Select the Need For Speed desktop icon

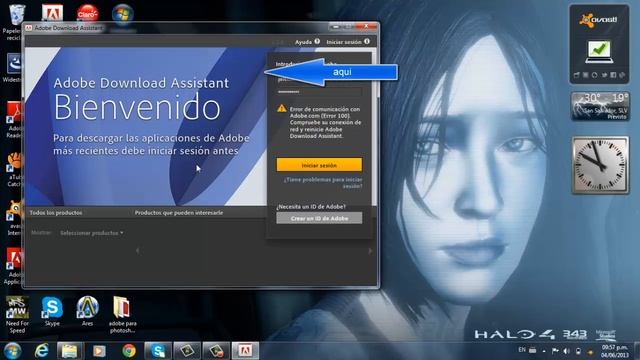(x=17, y=315)
